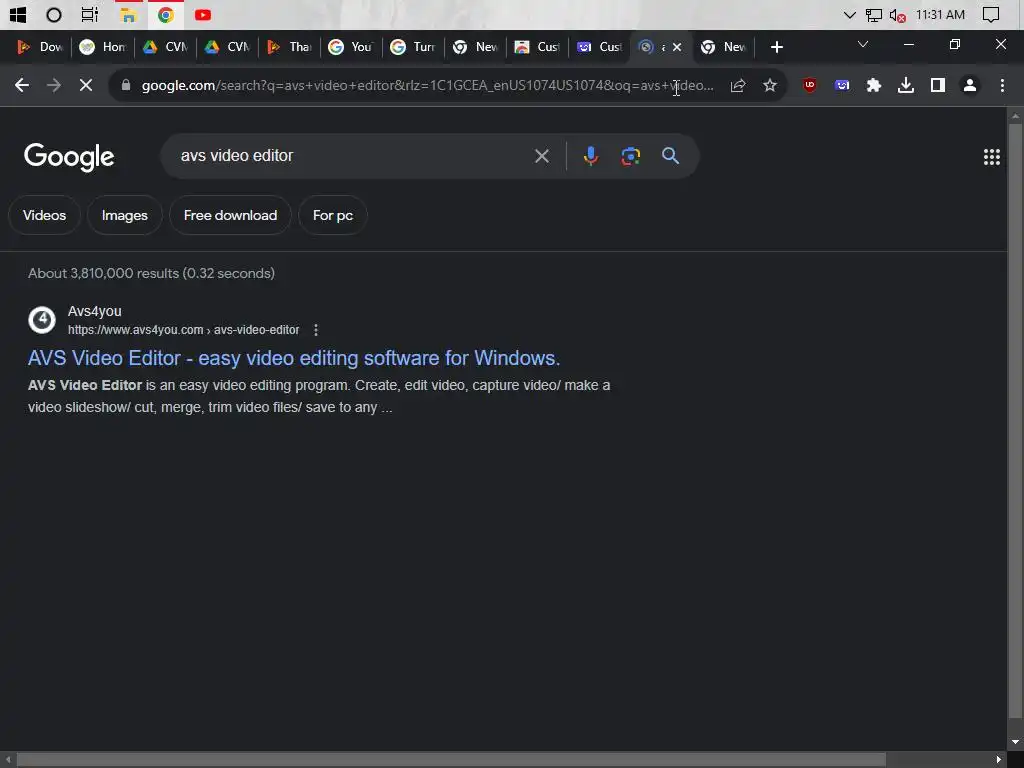Start search by voice
The width and height of the screenshot is (1024, 768).
tap(590, 156)
